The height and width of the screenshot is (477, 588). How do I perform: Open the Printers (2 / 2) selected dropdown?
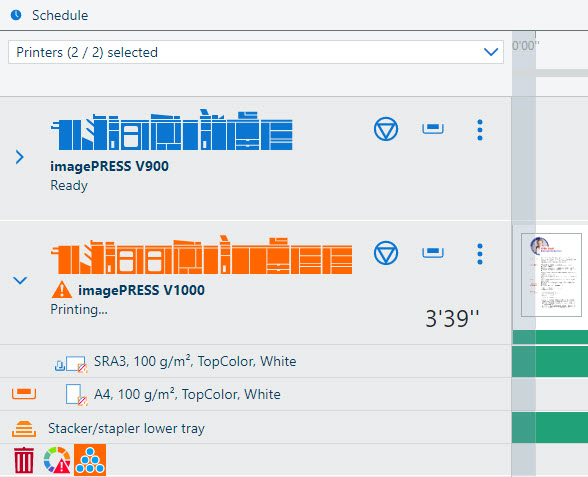pos(256,52)
